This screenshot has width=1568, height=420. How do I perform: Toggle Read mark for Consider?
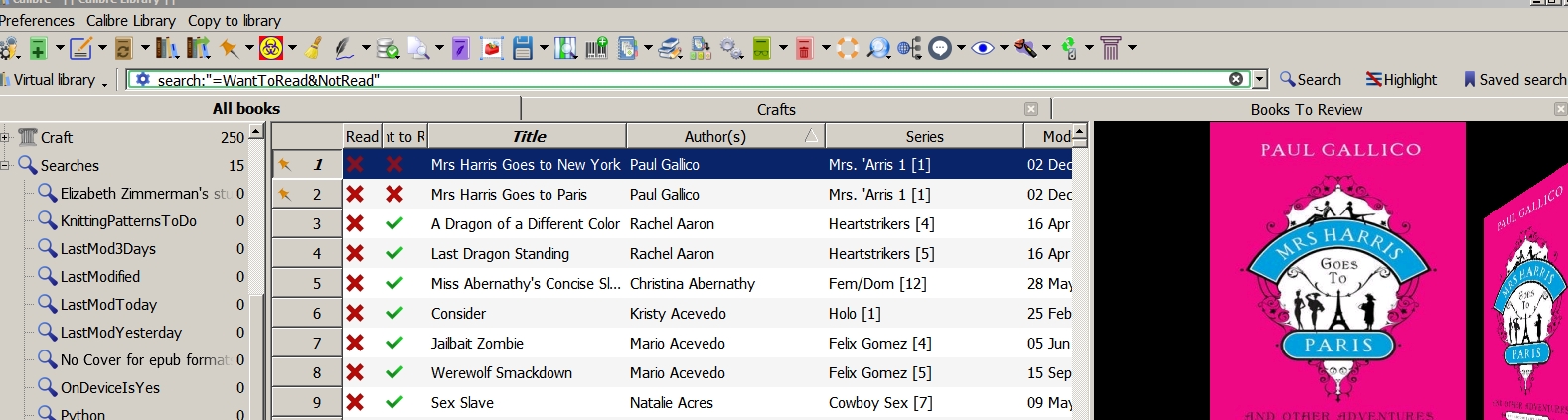355,313
